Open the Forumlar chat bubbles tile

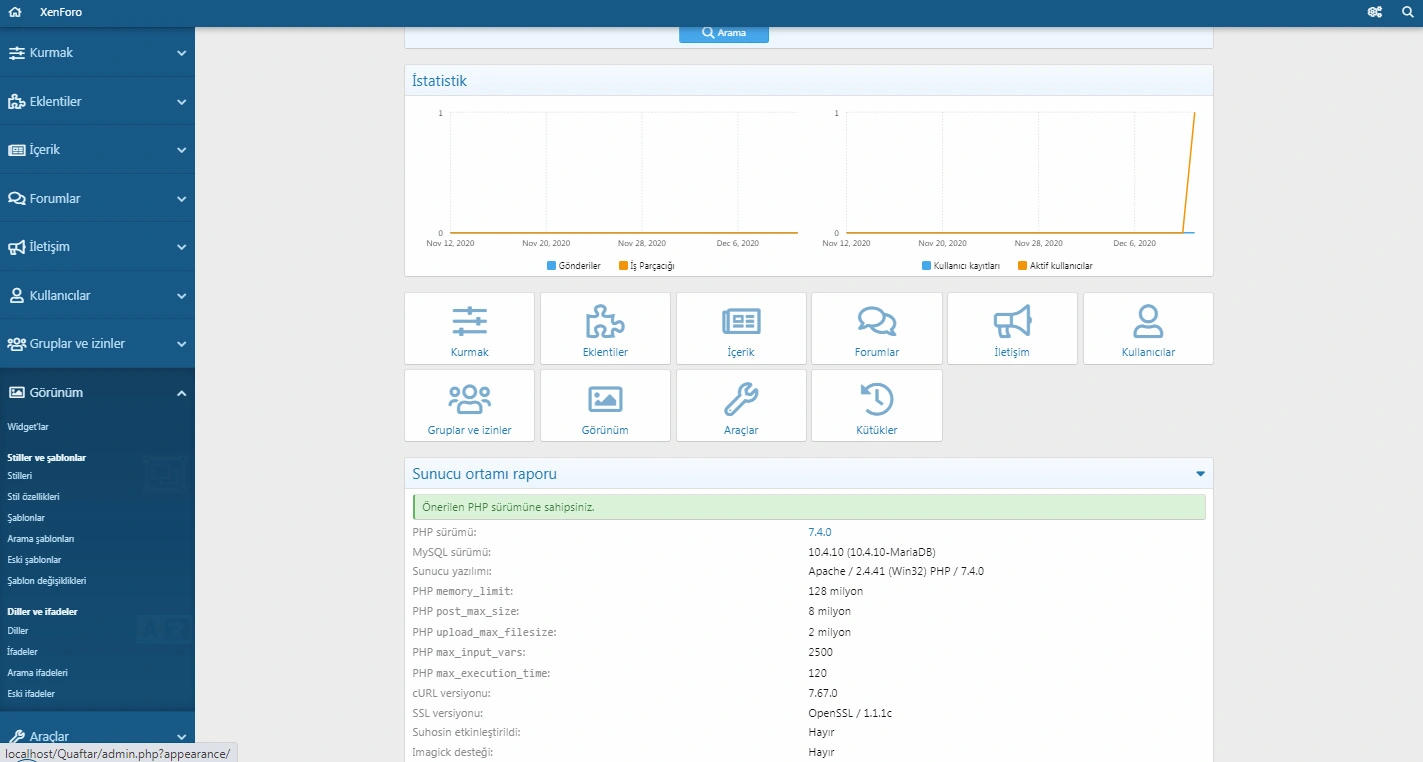point(877,328)
